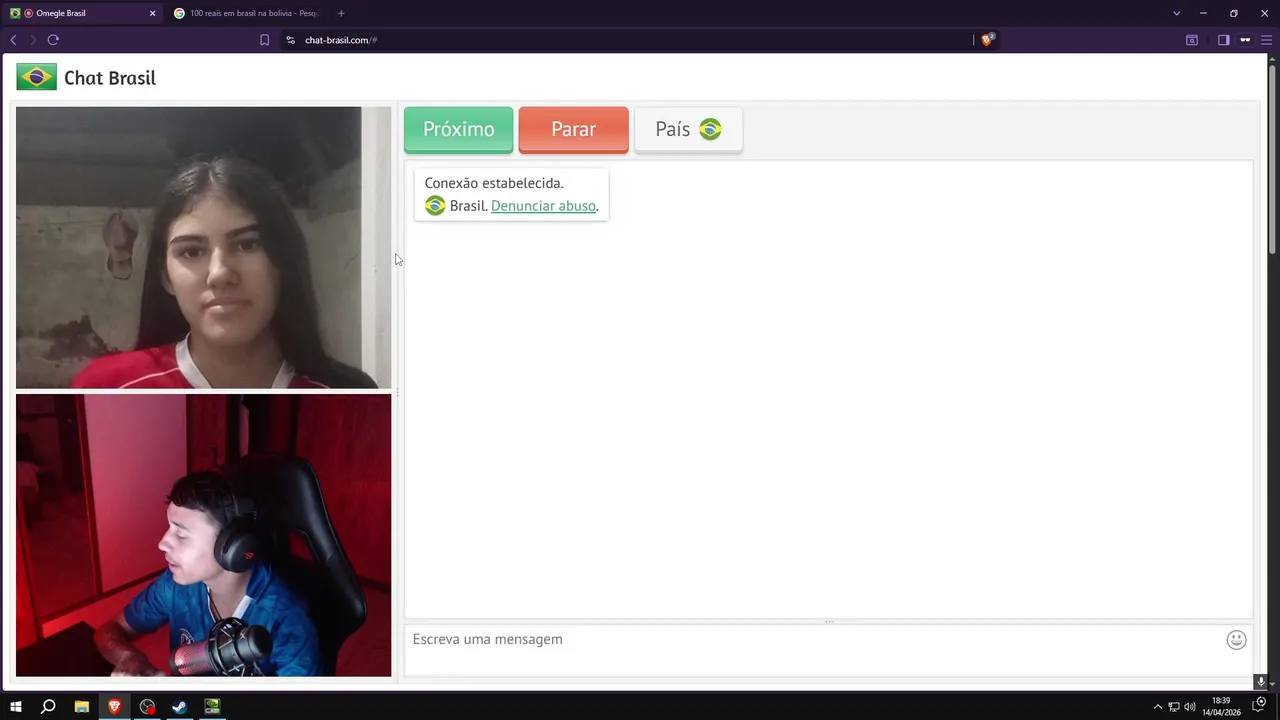This screenshot has height=720, width=1280.
Task: Open the notification center icon
Action: [x=1259, y=706]
